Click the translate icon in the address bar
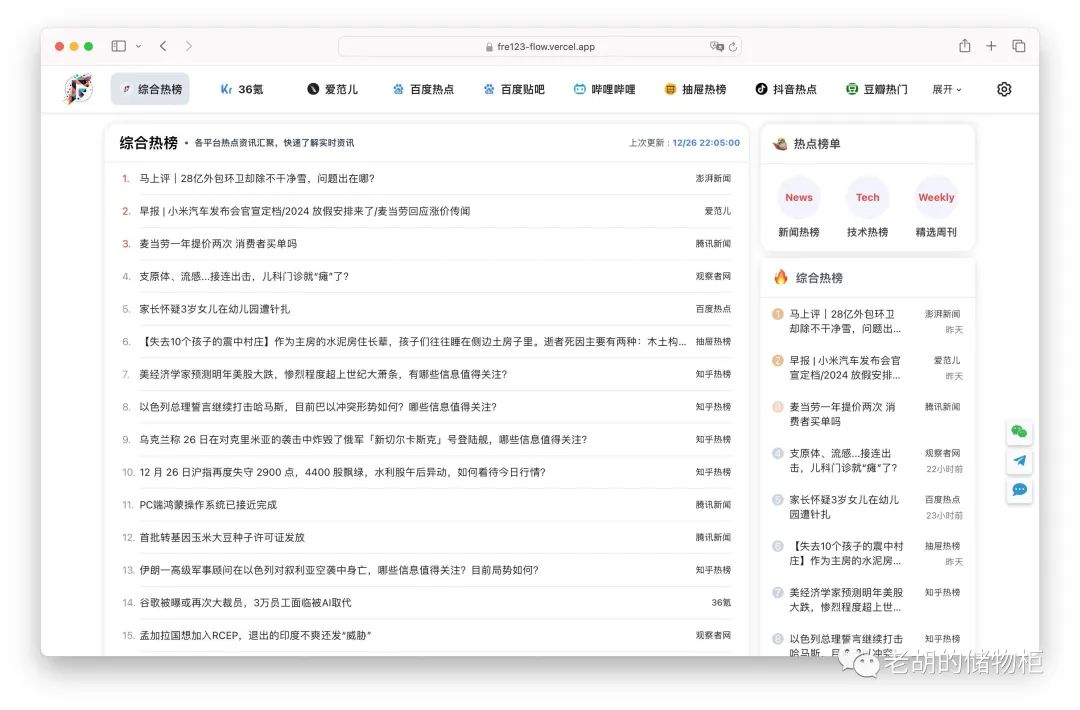 (x=716, y=46)
